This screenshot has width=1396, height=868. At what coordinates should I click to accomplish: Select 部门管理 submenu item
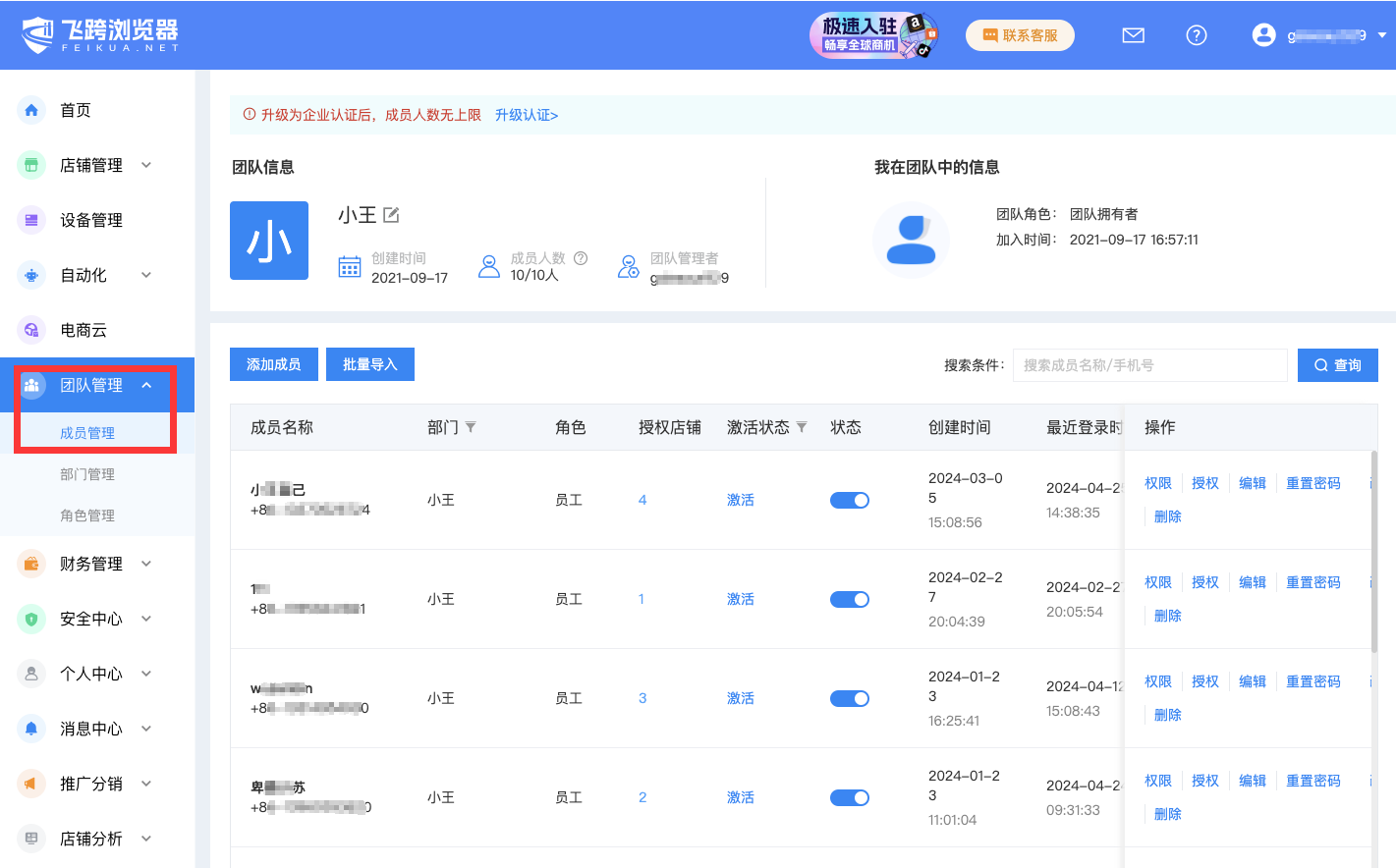click(87, 474)
